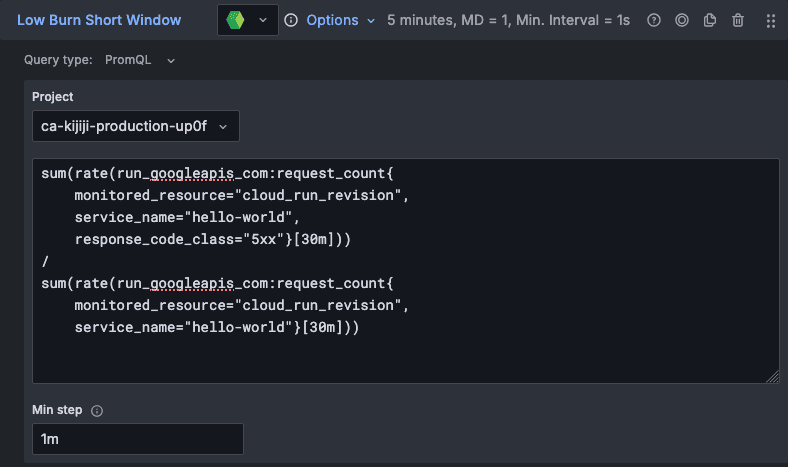Screen dimensions: 788x467
Task: Duplicate the query with the copy icon
Action: [710, 20]
